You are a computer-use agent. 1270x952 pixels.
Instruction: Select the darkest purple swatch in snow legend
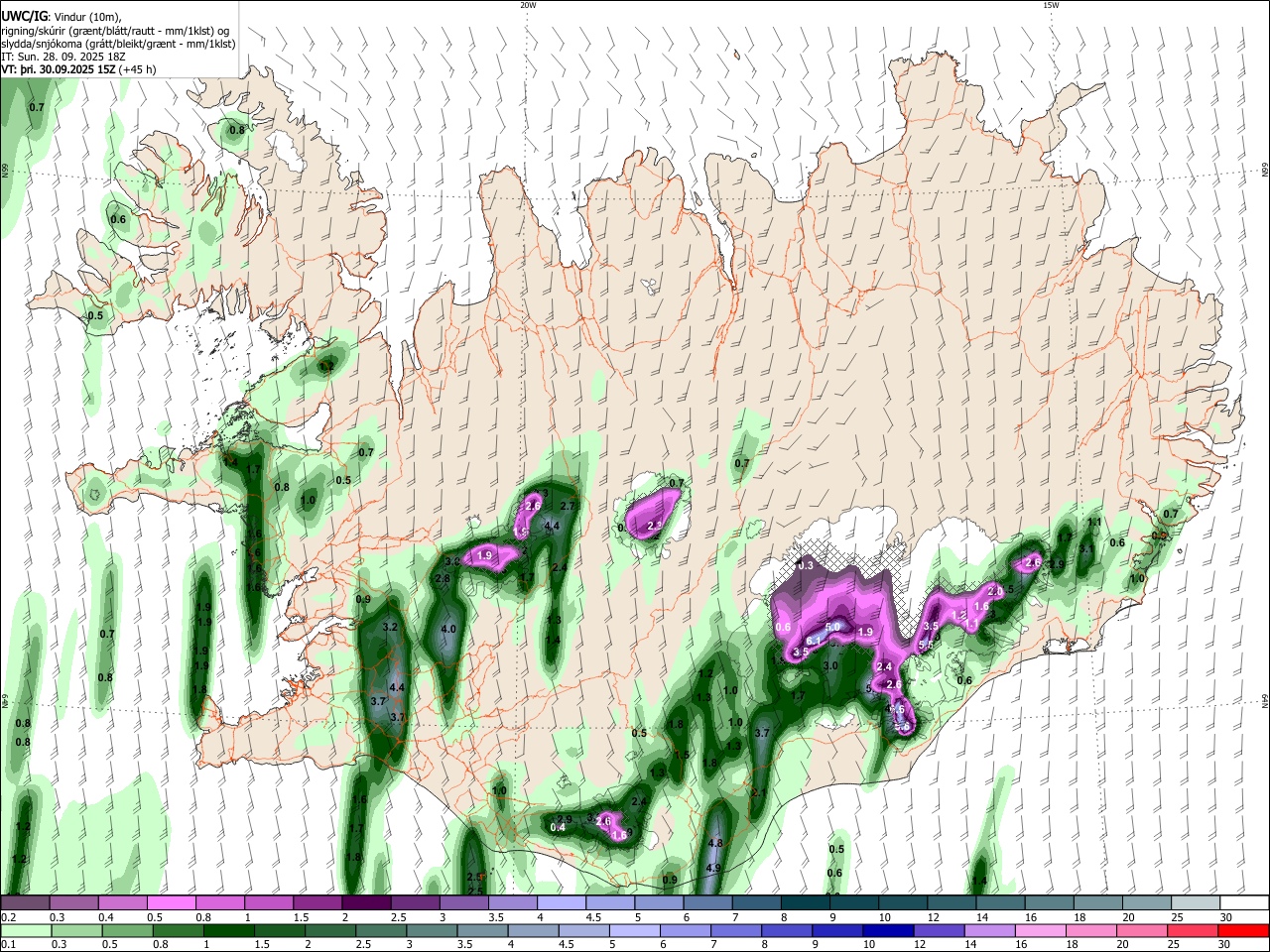click(x=367, y=903)
